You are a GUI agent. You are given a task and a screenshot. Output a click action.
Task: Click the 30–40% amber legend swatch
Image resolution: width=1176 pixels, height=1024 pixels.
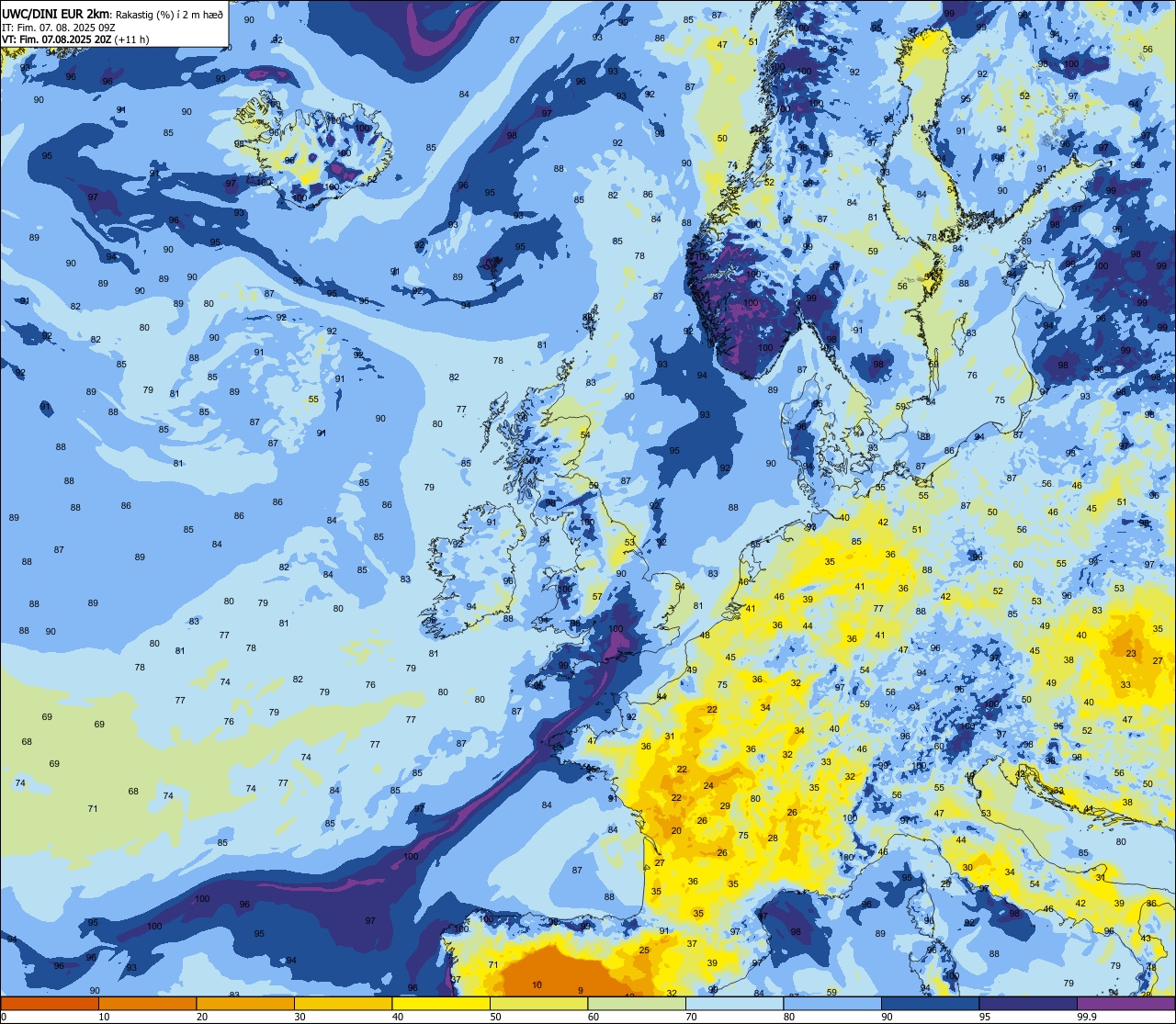coord(343,1003)
